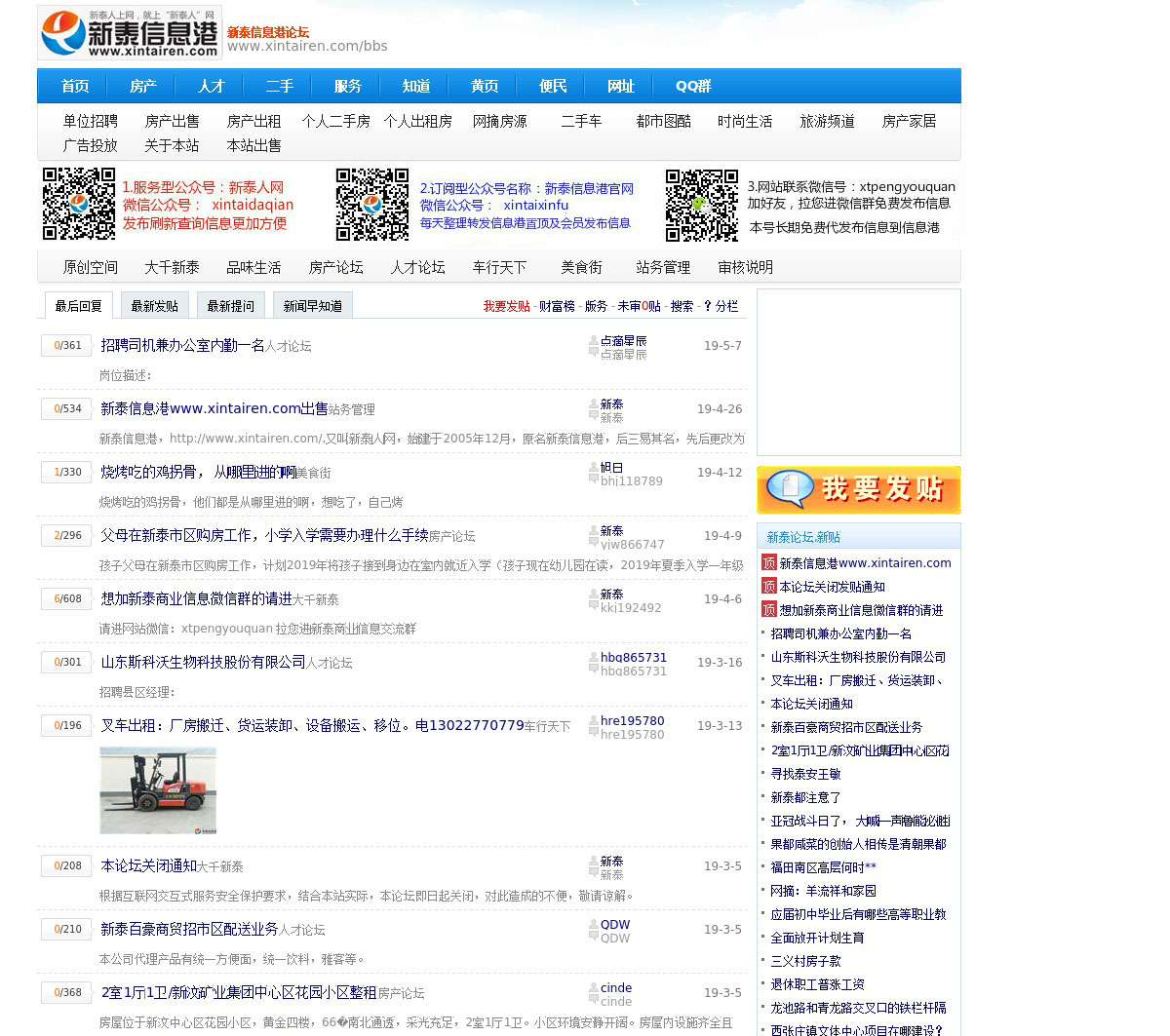The height and width of the screenshot is (1036, 1170).
Task: Click the 单位招聘 sub-navigation link
Action: (x=91, y=121)
